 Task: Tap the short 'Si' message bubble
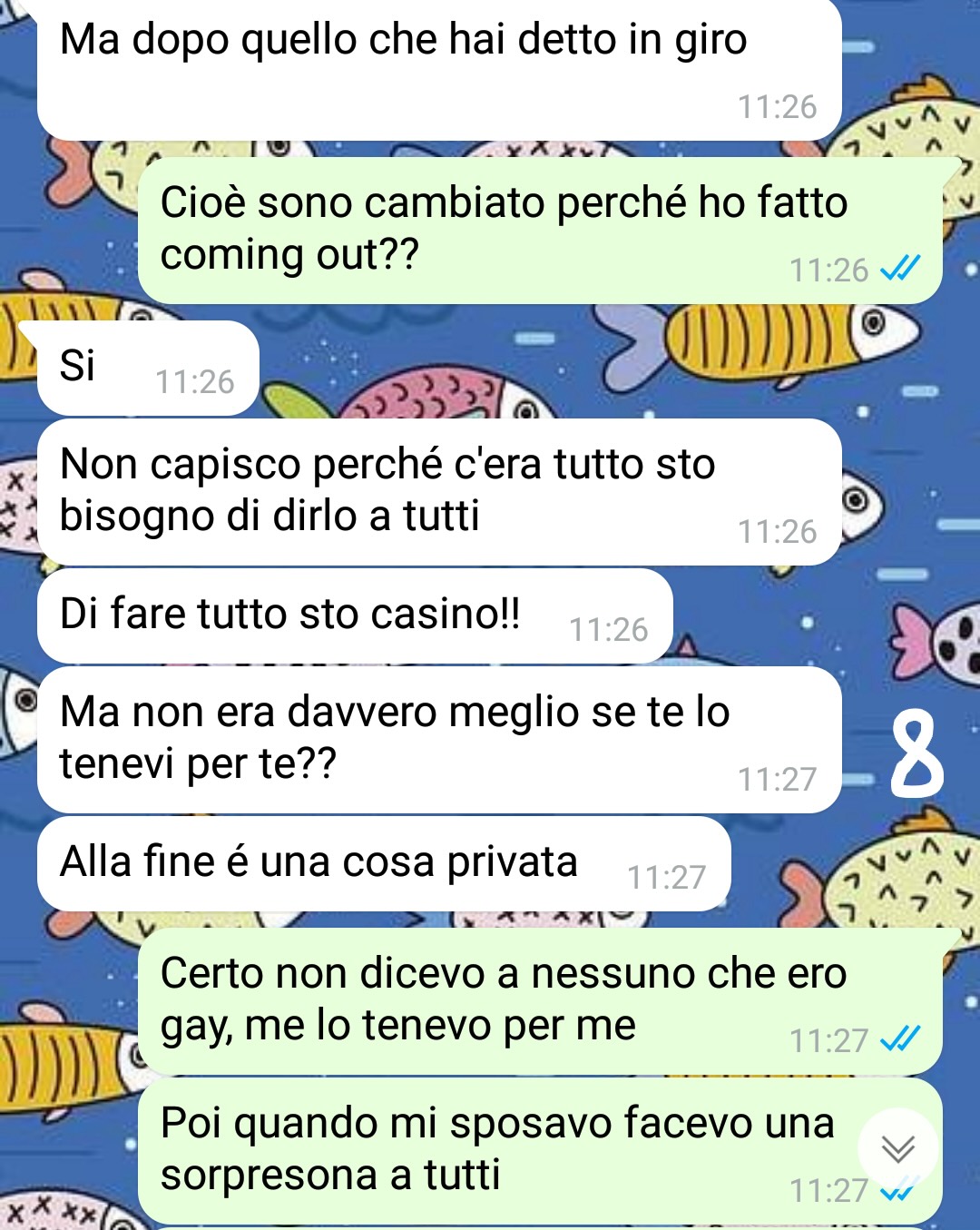click(148, 368)
